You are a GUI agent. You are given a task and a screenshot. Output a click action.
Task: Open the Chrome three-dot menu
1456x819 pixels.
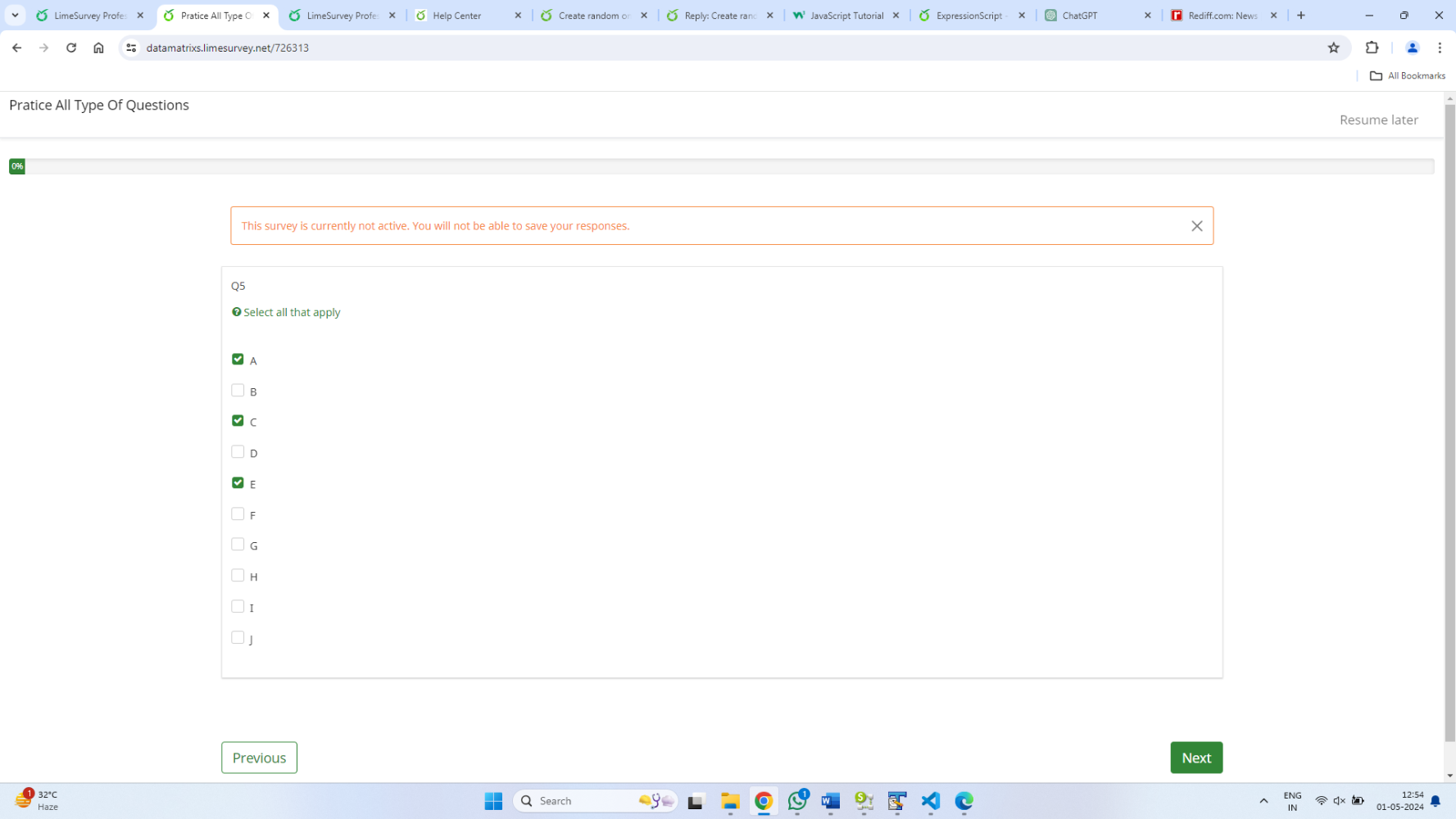pyautogui.click(x=1440, y=48)
